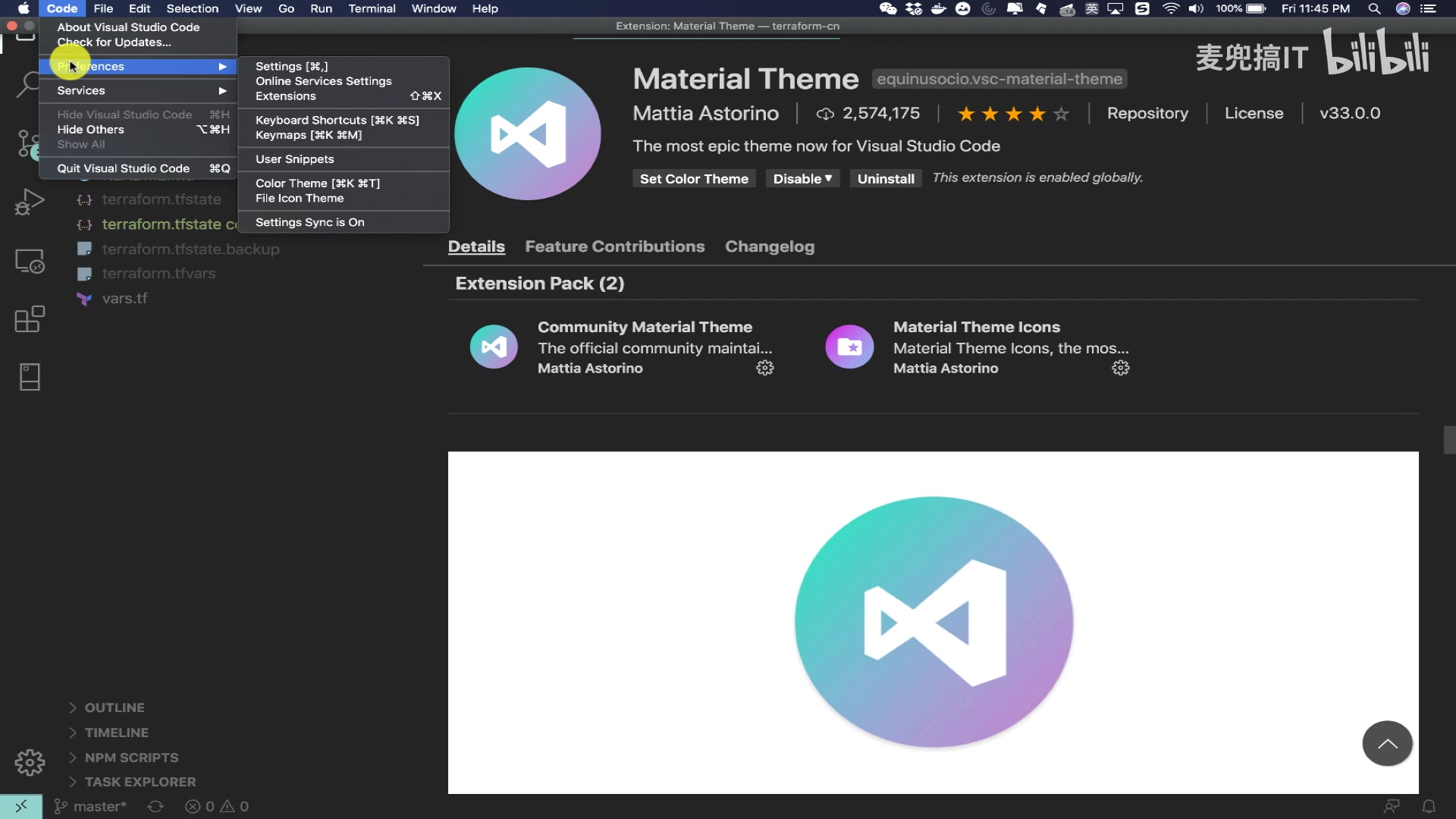The image size is (1456, 819).
Task: Open the Remote Explorer view
Action: pos(29,261)
